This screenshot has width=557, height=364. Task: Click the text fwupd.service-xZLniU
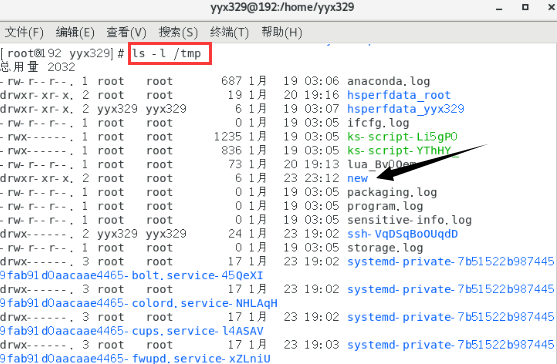[201, 358]
